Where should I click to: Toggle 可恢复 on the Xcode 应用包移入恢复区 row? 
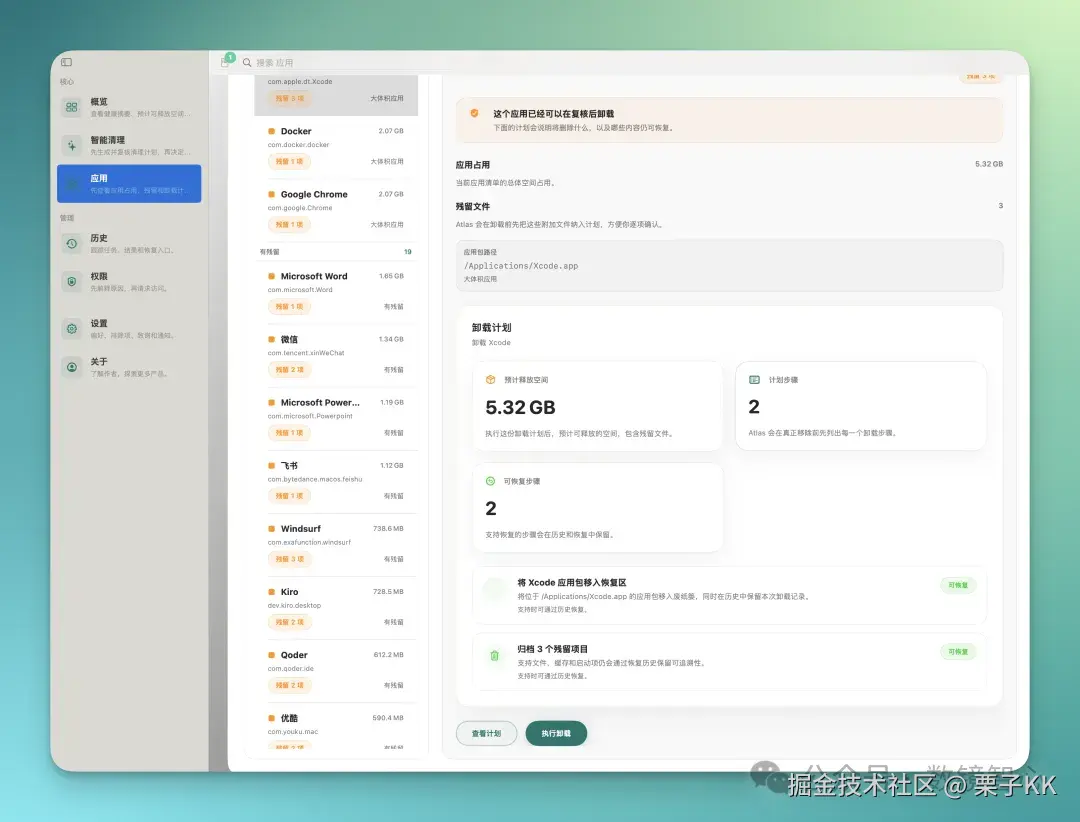pos(957,585)
